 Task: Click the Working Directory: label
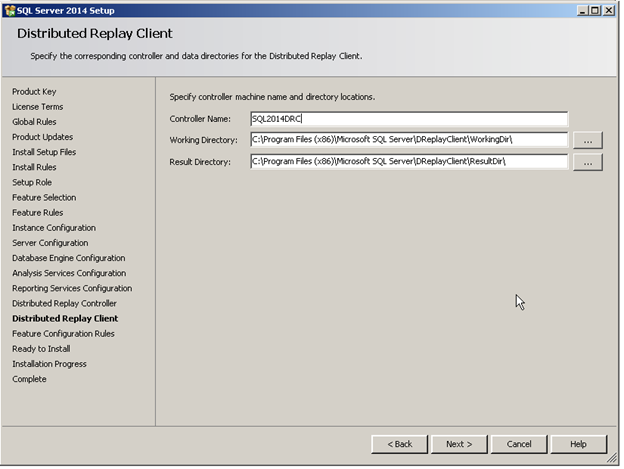tap(203, 140)
